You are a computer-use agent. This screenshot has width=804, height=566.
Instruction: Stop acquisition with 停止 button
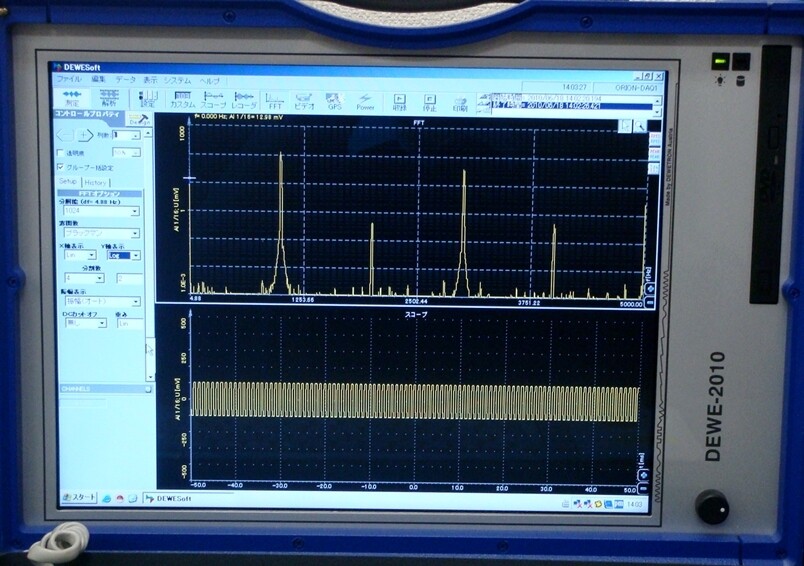pos(430,103)
